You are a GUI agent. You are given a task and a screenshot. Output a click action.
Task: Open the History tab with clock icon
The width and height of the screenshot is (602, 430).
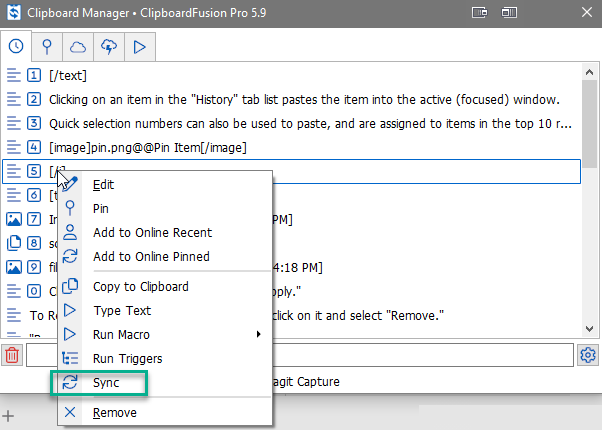(x=16, y=46)
